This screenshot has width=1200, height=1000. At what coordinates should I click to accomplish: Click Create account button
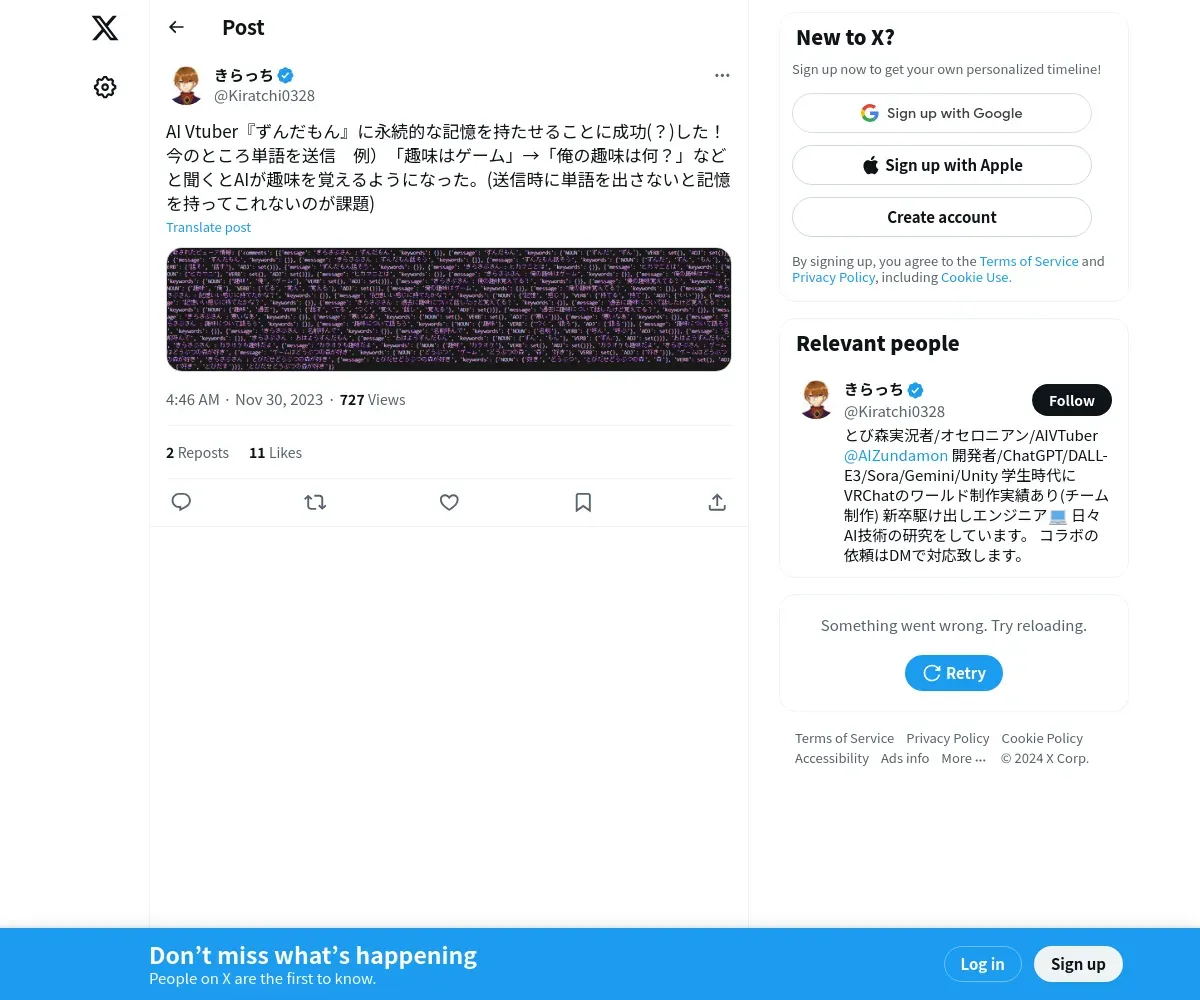[942, 217]
